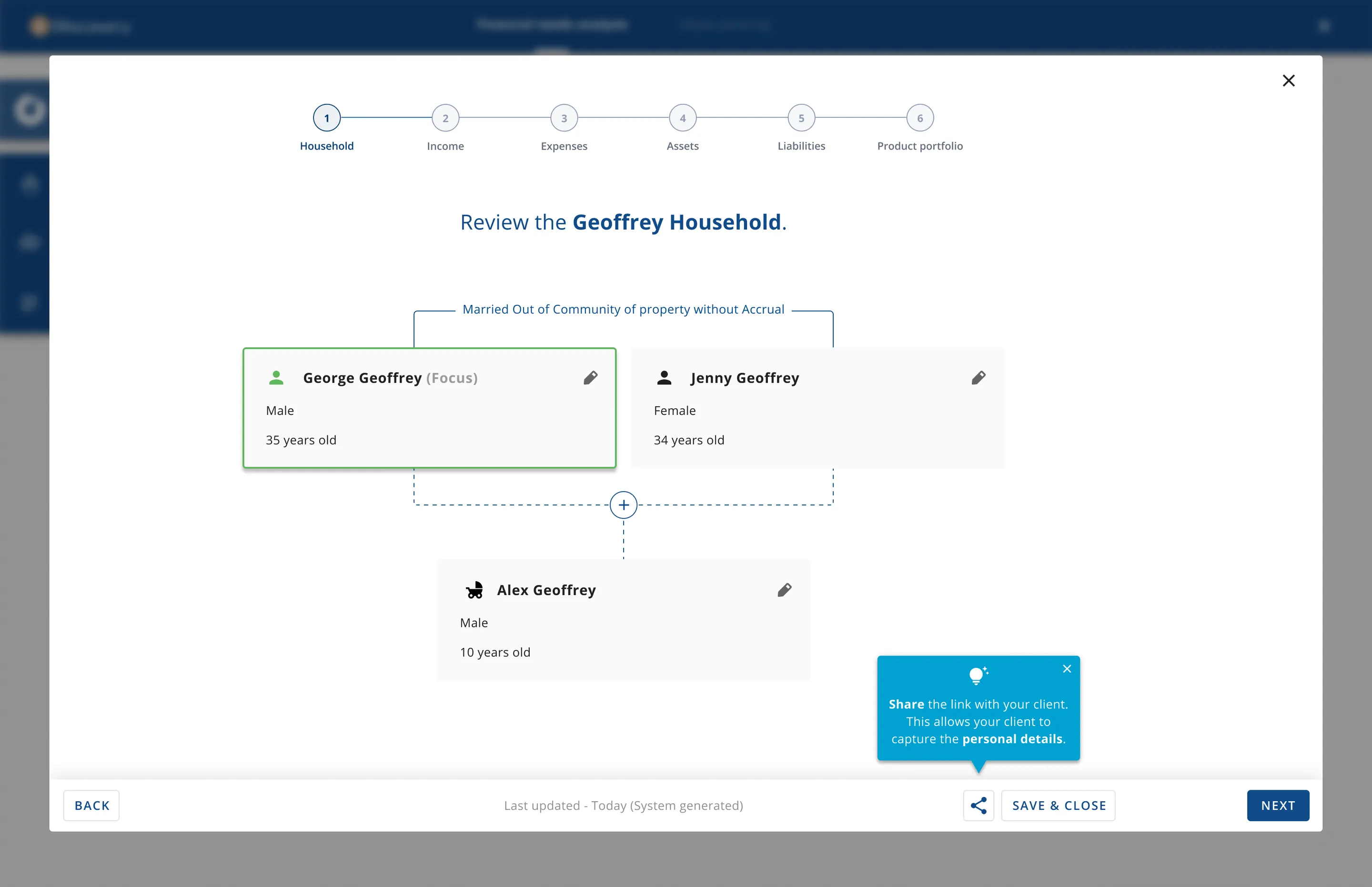This screenshot has width=1372, height=887.
Task: Click SAVE & CLOSE button
Action: click(1059, 805)
